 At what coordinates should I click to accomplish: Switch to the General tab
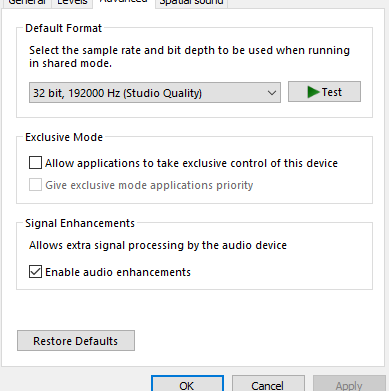[x=27, y=3]
